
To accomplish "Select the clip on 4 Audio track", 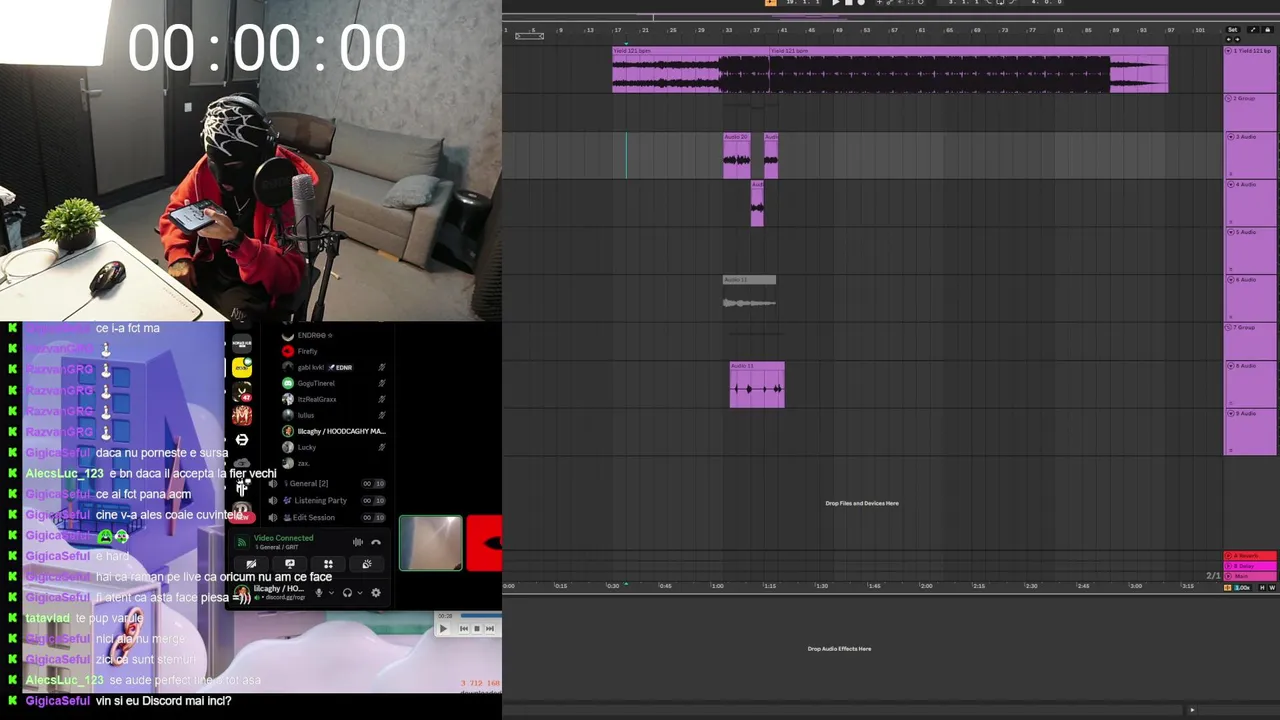I will [x=757, y=204].
